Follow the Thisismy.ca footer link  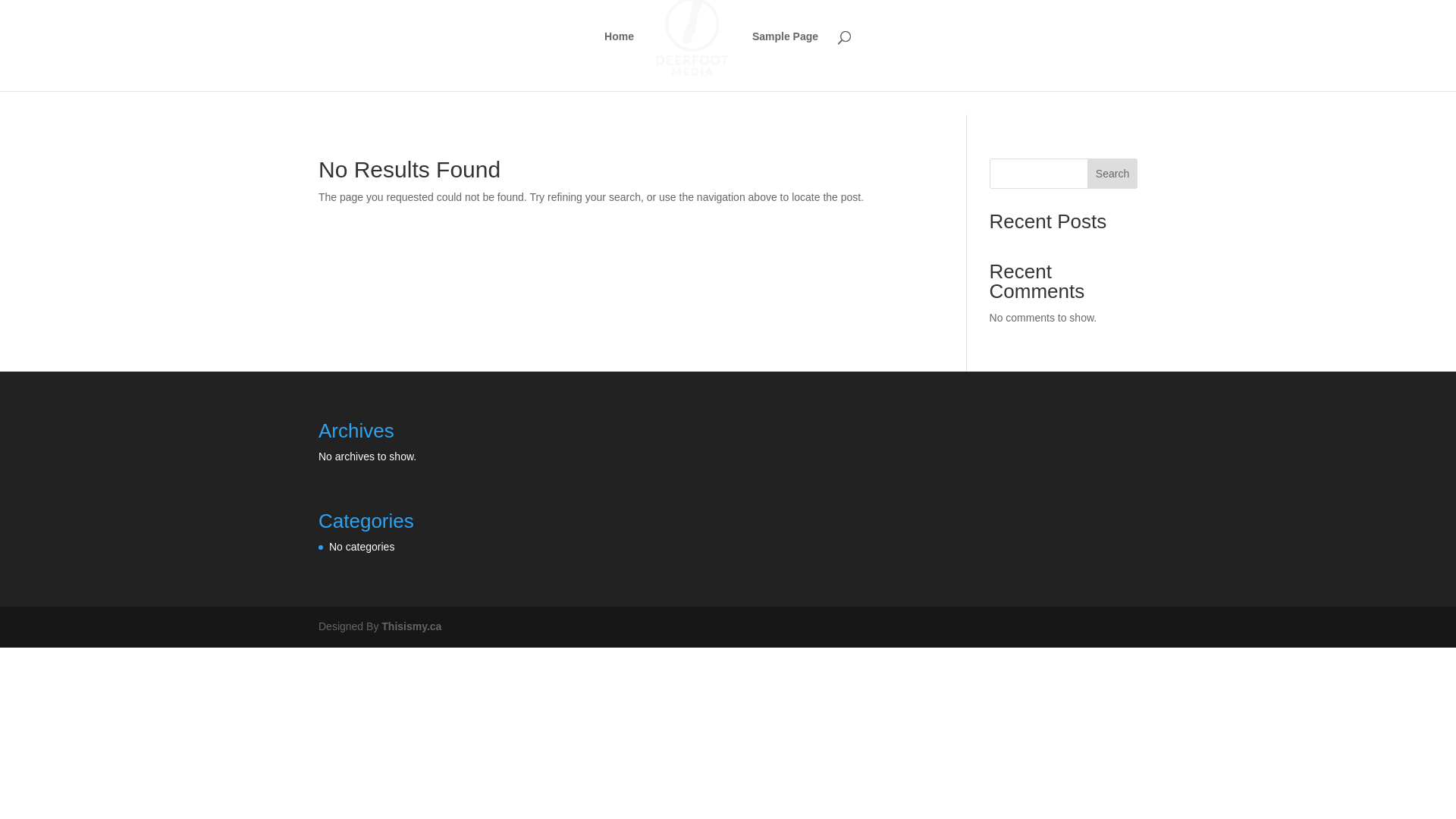click(x=411, y=626)
